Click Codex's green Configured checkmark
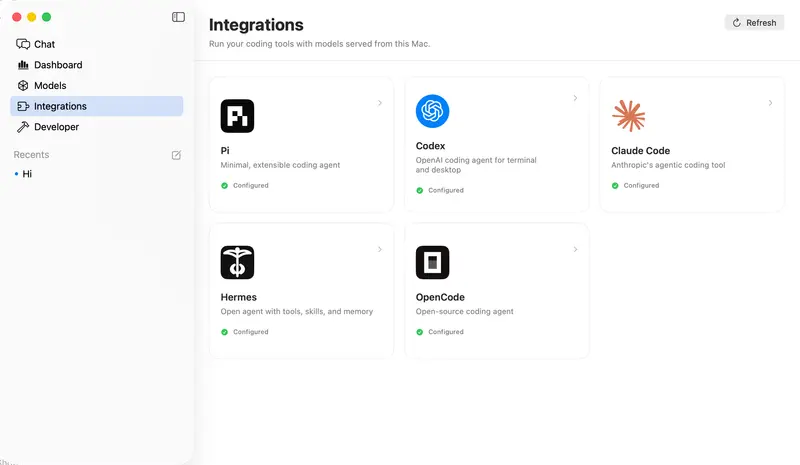 tap(419, 191)
